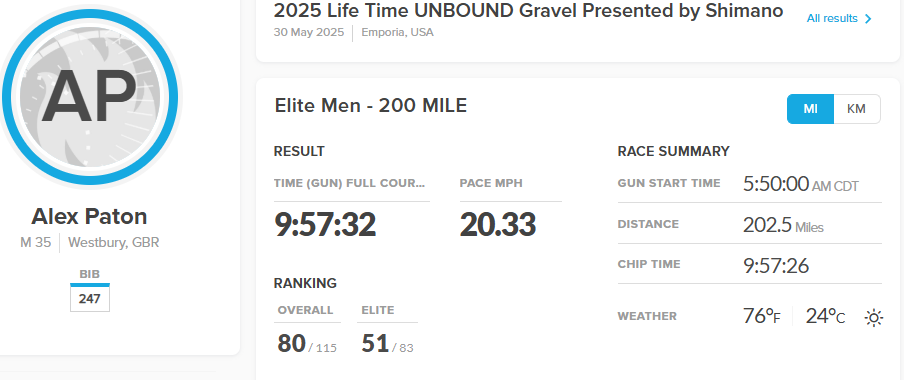Click the sunny weather icon
The width and height of the screenshot is (904, 380).
click(x=873, y=318)
